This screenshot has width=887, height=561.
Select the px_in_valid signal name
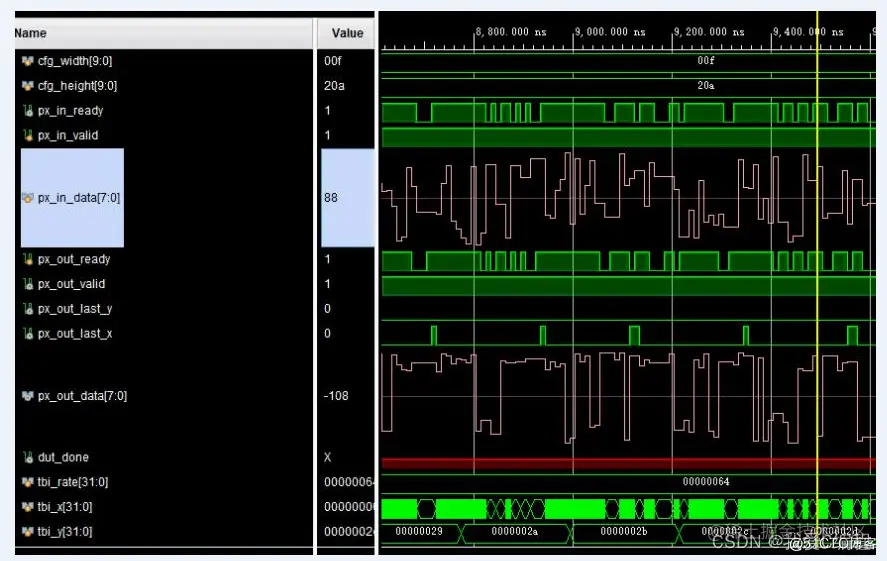(x=68, y=136)
